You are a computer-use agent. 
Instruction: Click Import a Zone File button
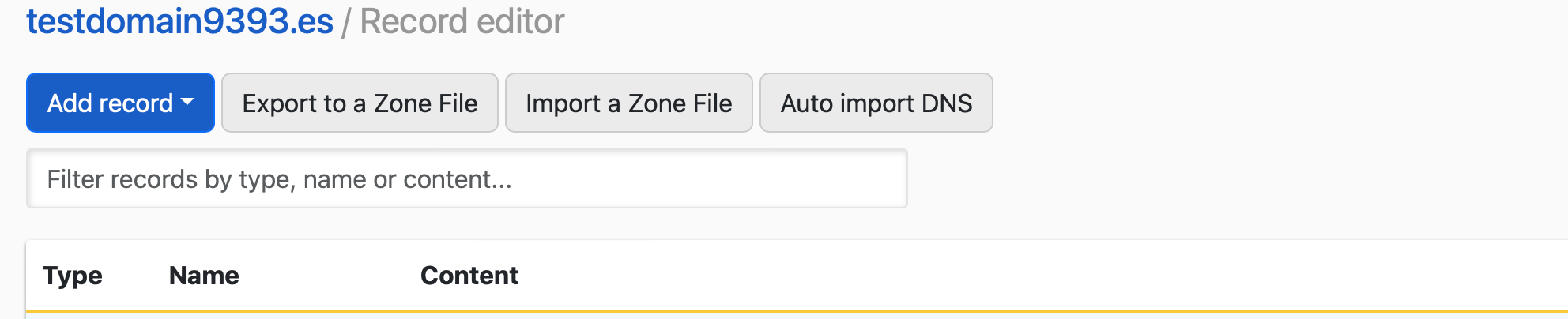(x=628, y=103)
